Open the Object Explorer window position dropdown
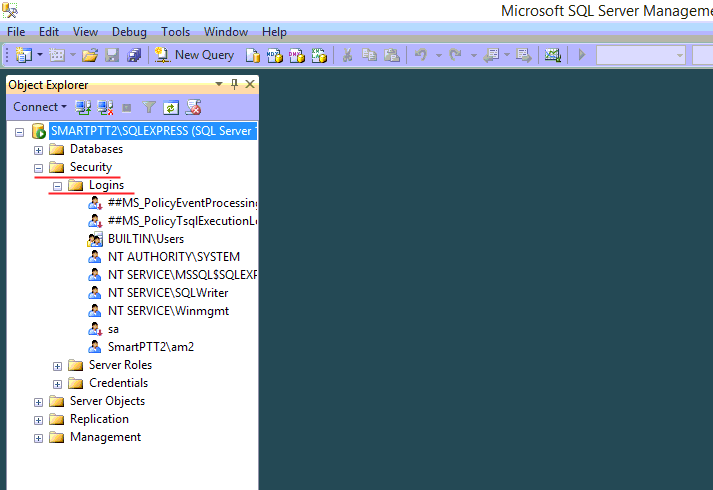The width and height of the screenshot is (713, 490). click(219, 84)
